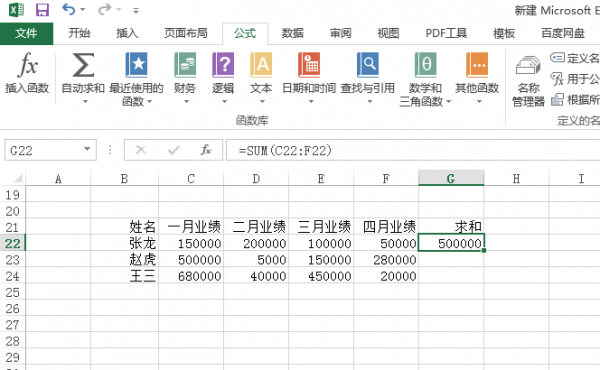
Task: Select cell containing 赵虎
Action: pos(124,259)
